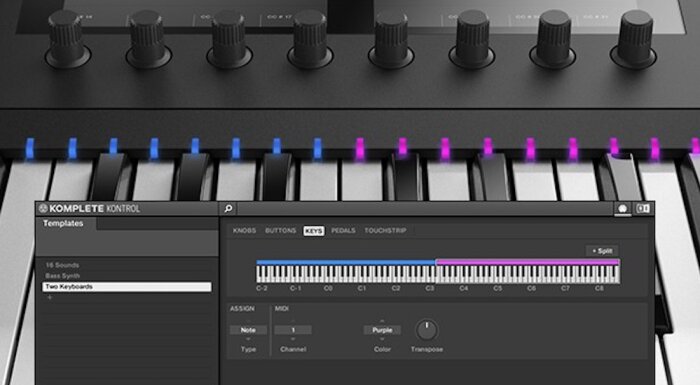Select the controller editor icon in header
Screen dimensions: 700x385
(622, 209)
